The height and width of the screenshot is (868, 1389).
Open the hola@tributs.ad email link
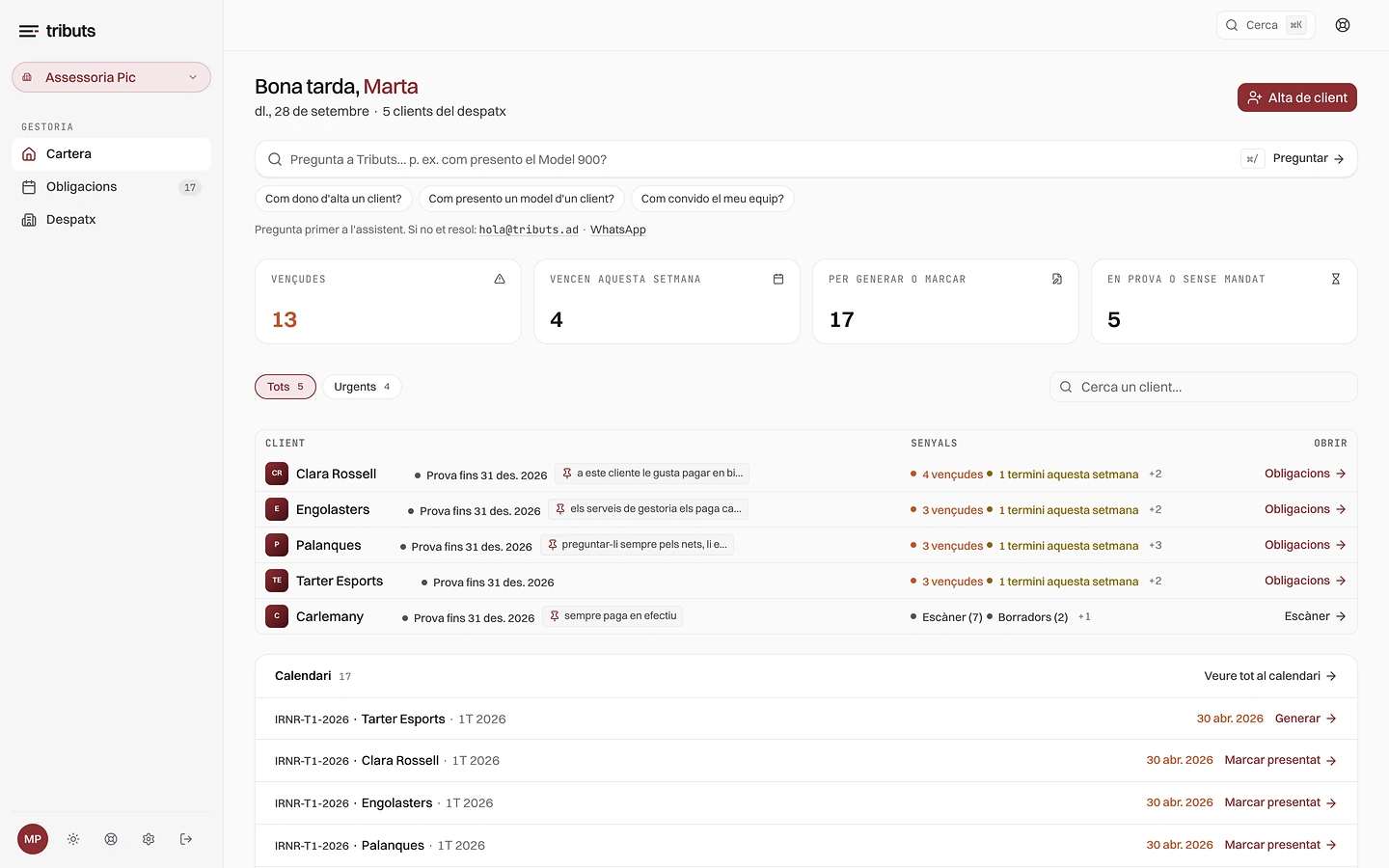[529, 230]
